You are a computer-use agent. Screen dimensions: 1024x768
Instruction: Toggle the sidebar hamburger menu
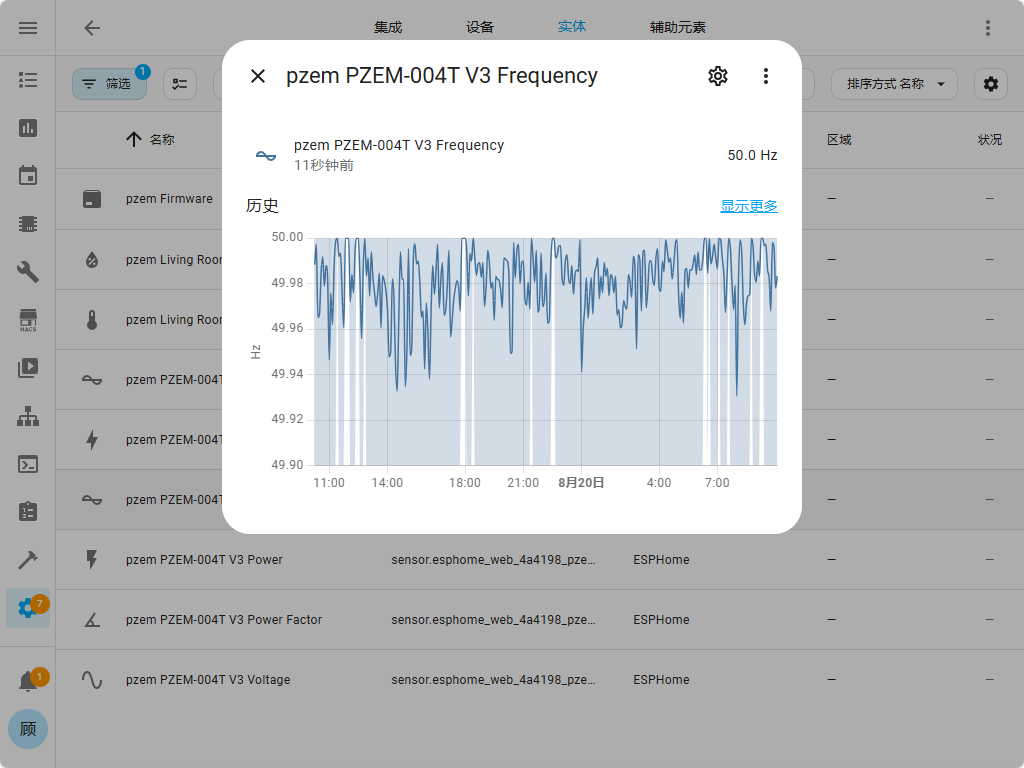click(x=28, y=28)
